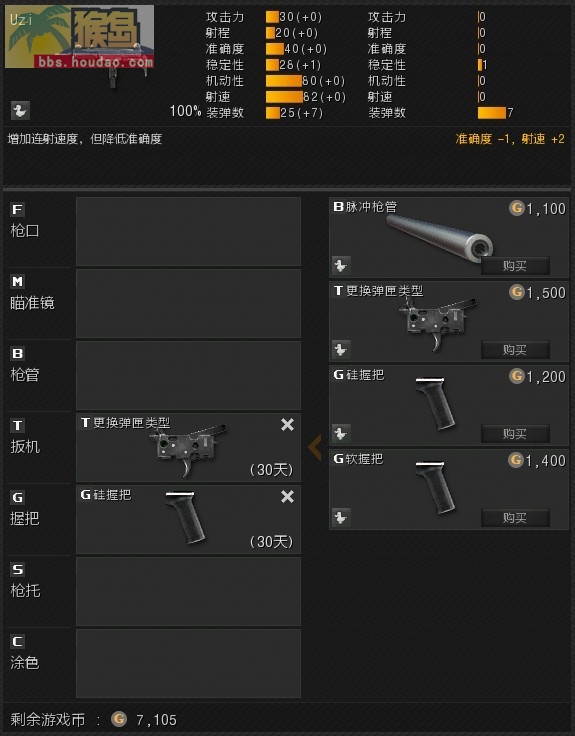Click duck icon on 脉冲枪管 shop item

(341, 266)
